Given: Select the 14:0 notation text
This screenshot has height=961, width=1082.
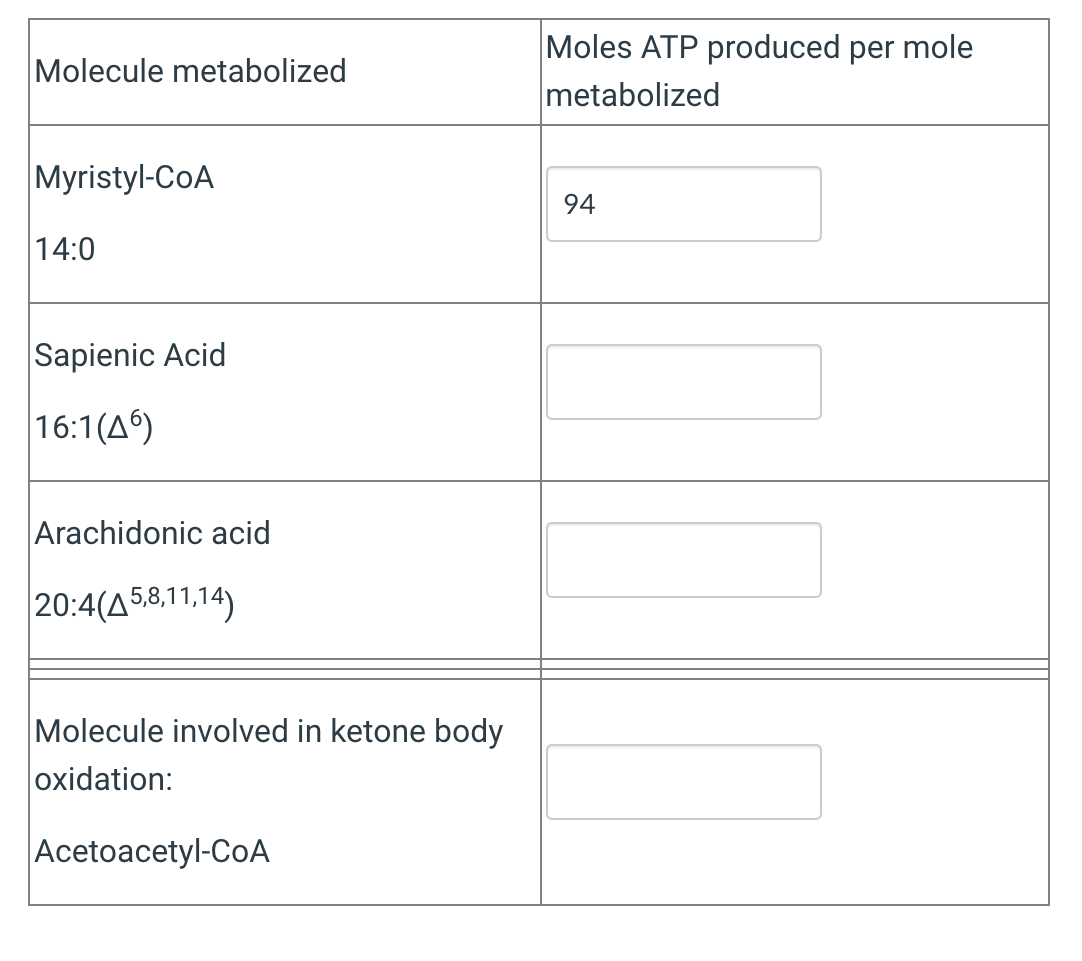Looking at the screenshot, I should pyautogui.click(x=65, y=250).
